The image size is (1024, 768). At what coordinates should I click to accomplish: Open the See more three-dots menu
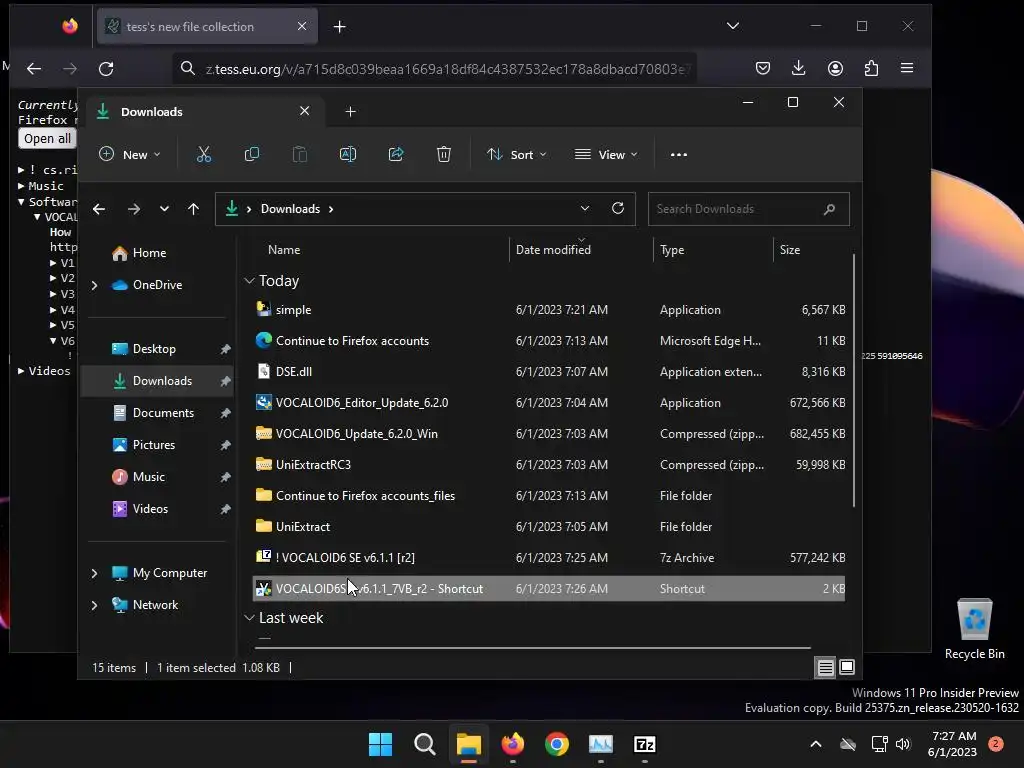(679, 155)
